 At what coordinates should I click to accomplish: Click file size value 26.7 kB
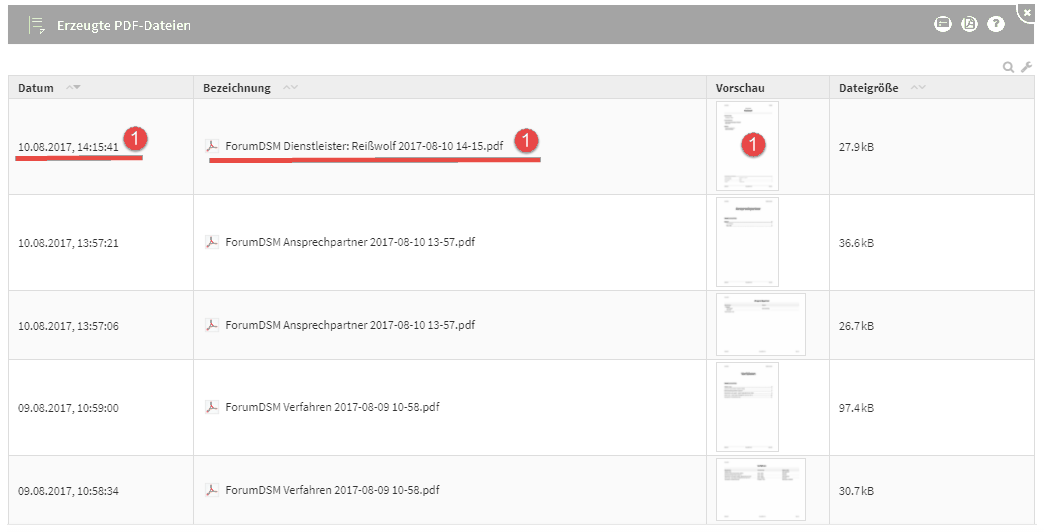[x=856, y=326]
